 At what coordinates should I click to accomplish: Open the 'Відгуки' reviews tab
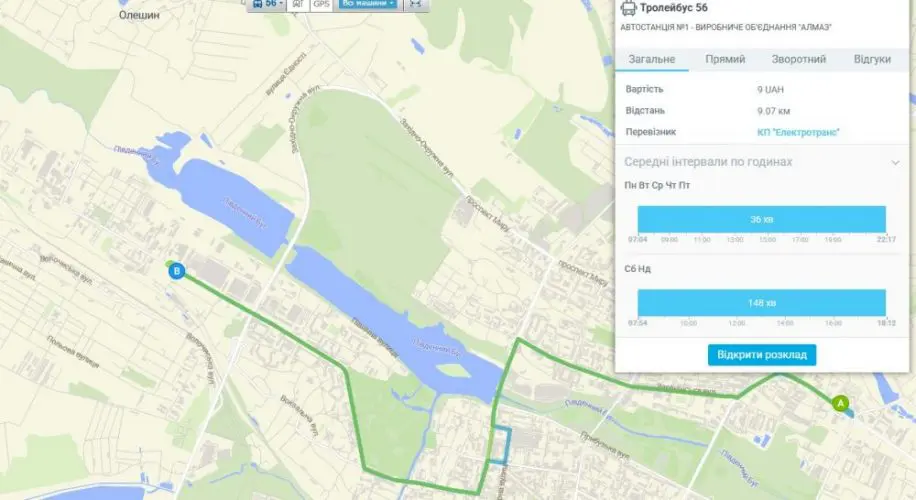coord(872,60)
